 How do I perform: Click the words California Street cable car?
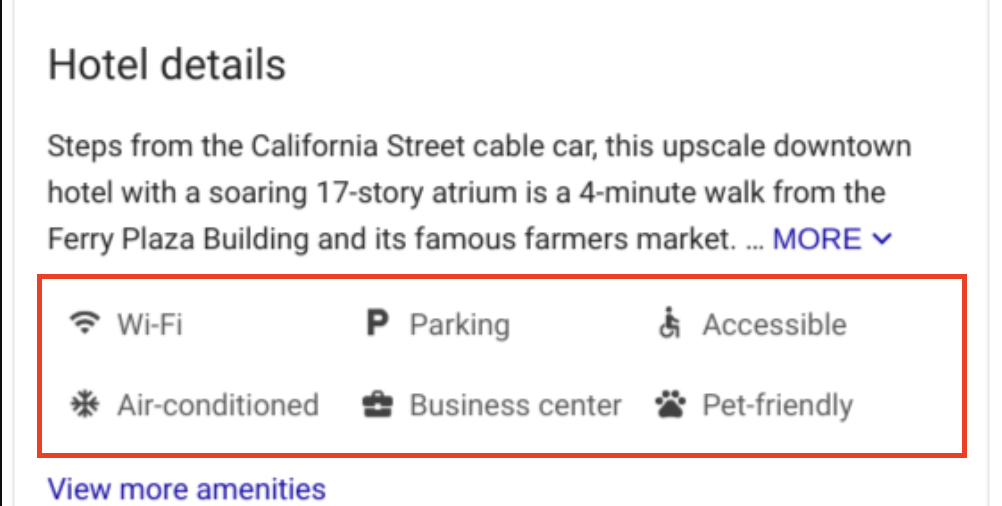point(423,146)
